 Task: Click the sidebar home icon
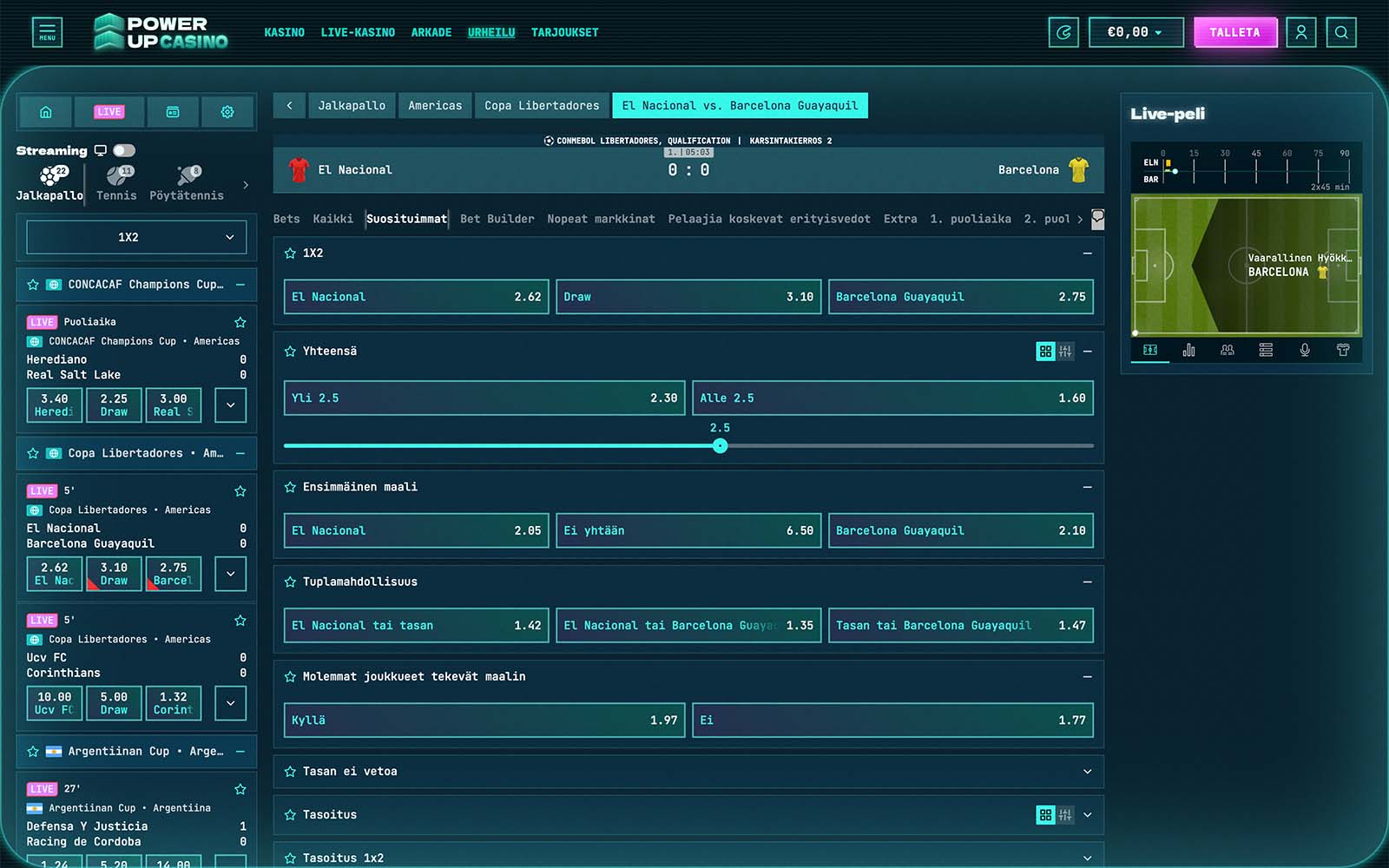coord(46,112)
